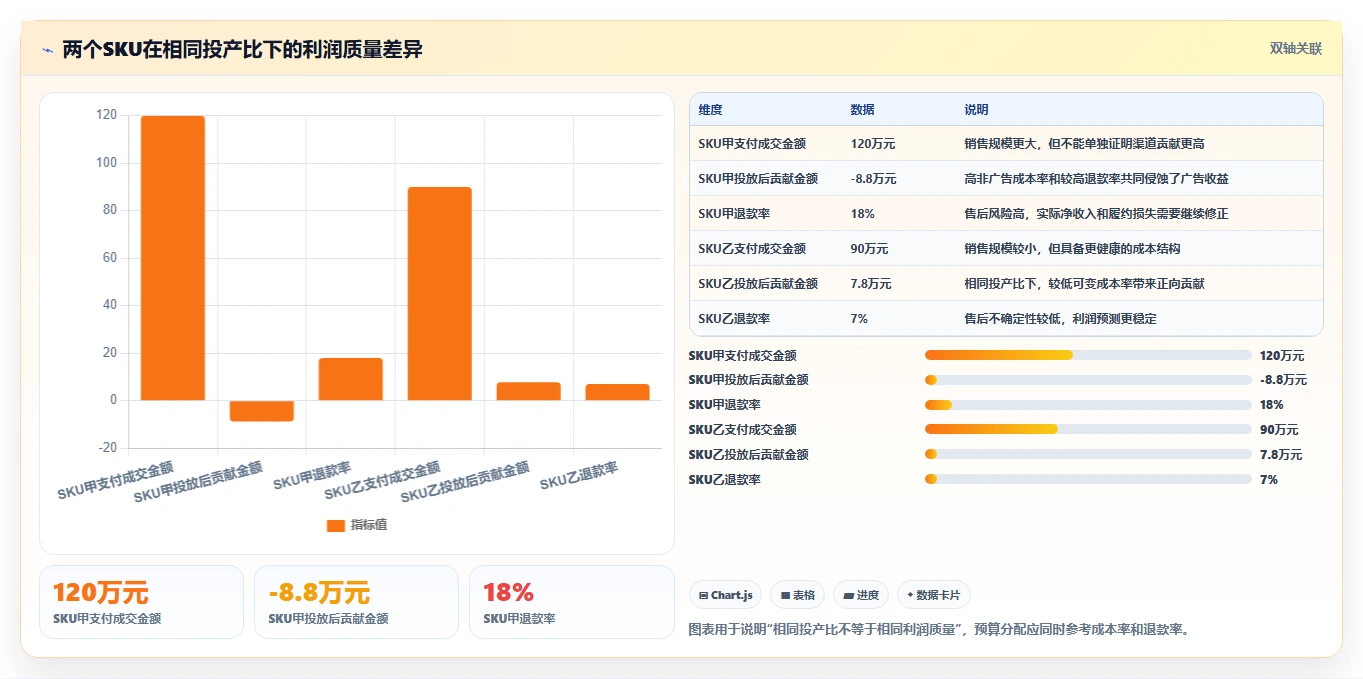Click the SKU乙投放后贡献金额 progress bar

click(1088, 454)
